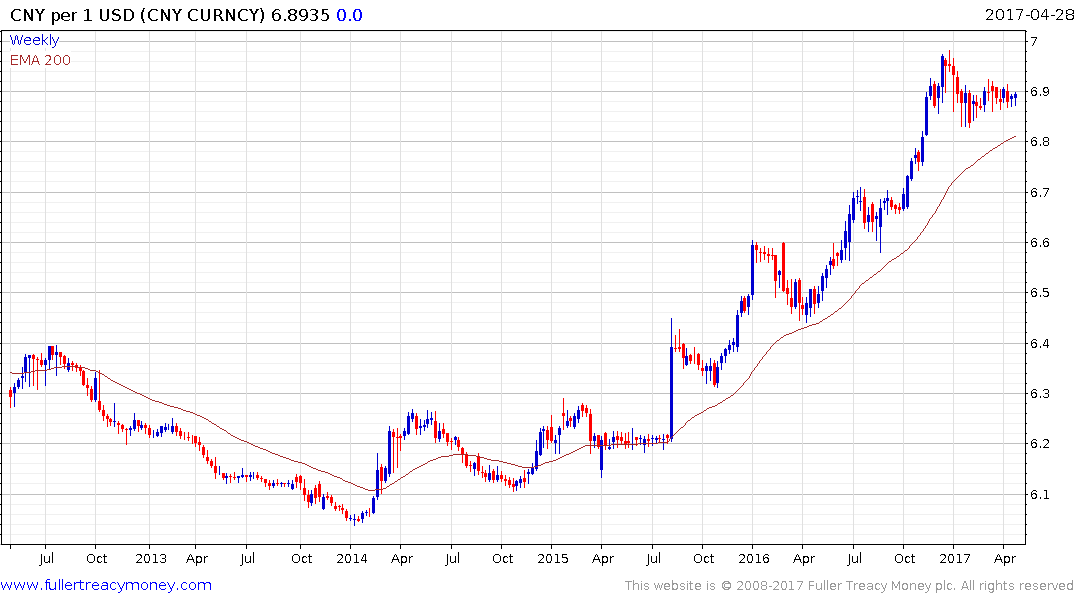Click the blue change value 0.0

(349, 15)
